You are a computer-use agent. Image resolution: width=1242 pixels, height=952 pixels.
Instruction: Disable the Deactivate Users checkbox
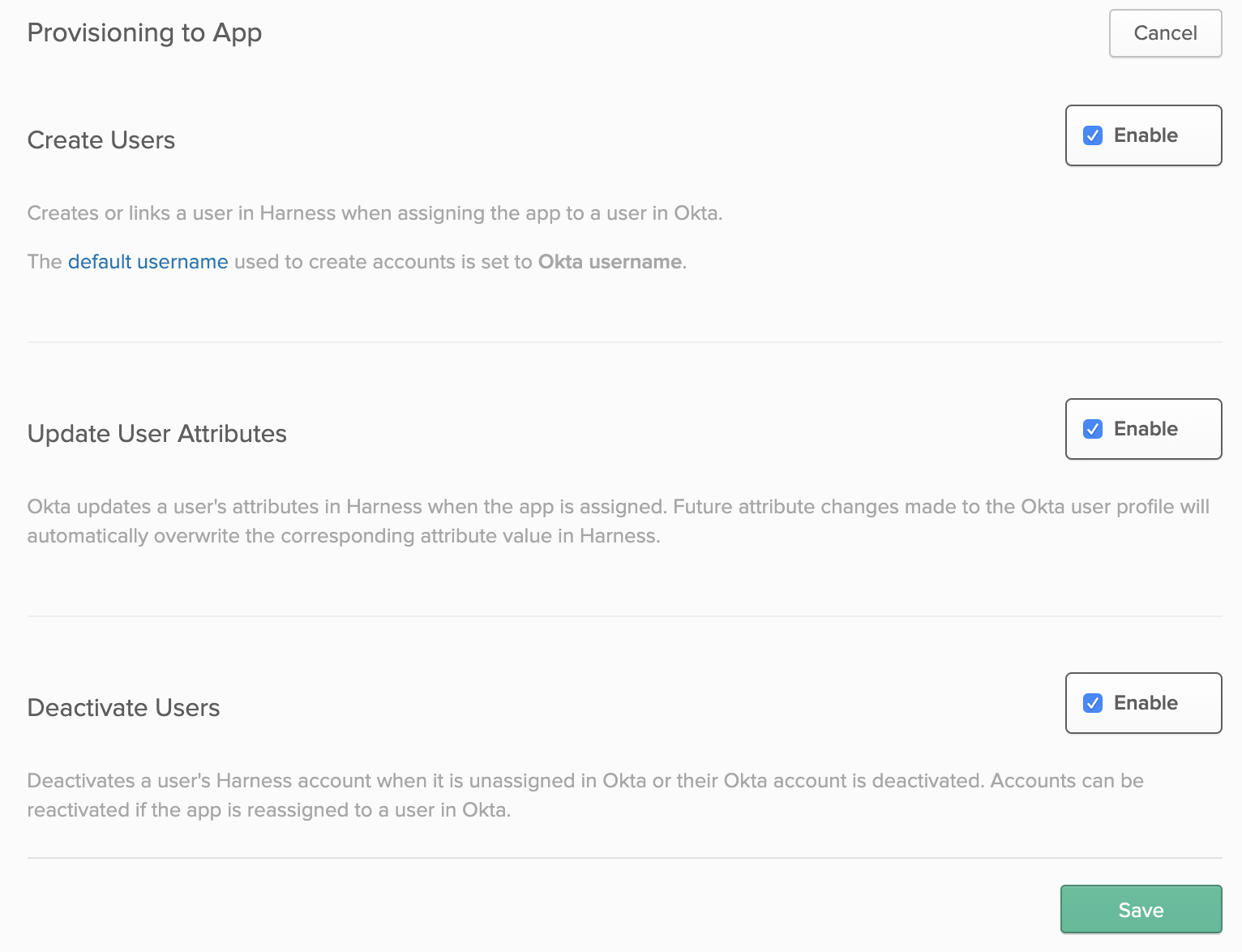pos(1093,703)
